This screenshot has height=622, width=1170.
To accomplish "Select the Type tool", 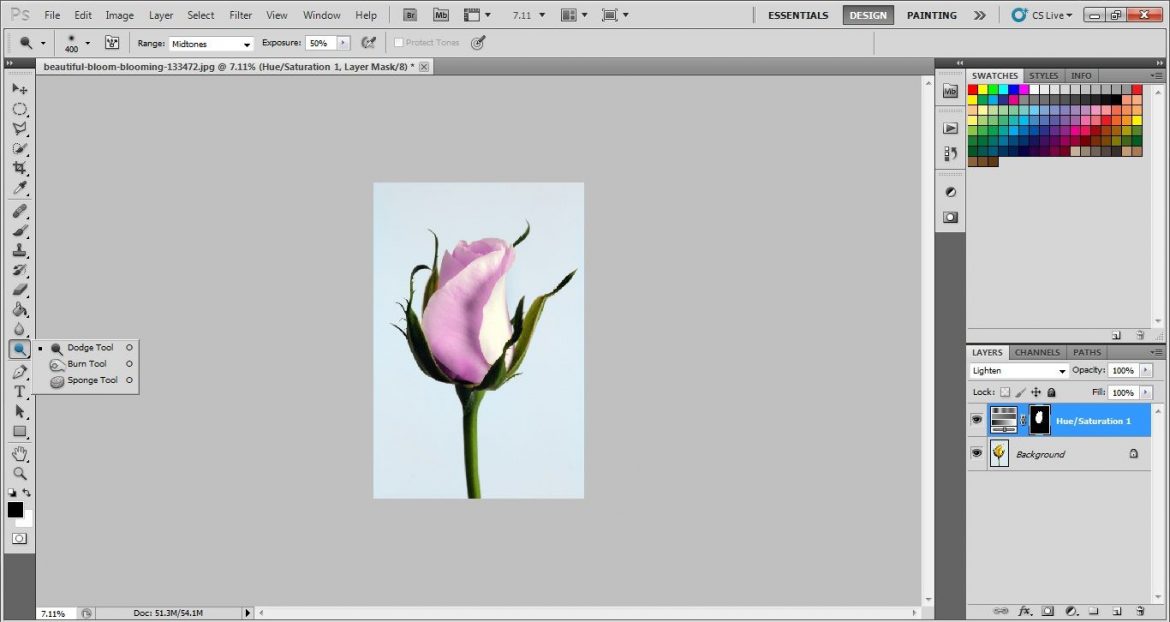I will (19, 392).
